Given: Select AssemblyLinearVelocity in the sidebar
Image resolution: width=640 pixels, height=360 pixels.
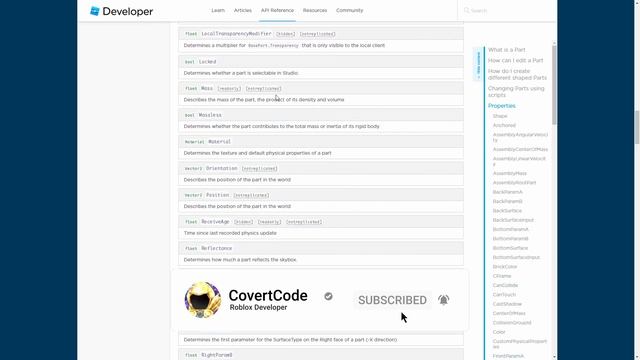Looking at the screenshot, I should (519, 161).
